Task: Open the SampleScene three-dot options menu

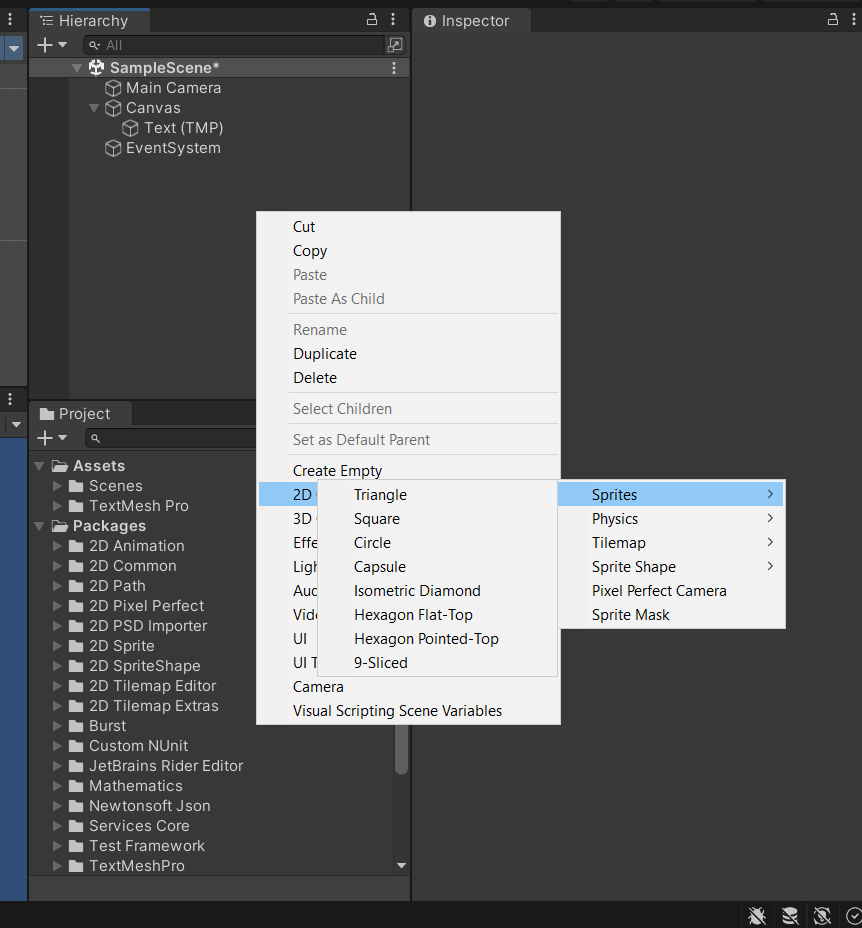Action: coord(394,68)
